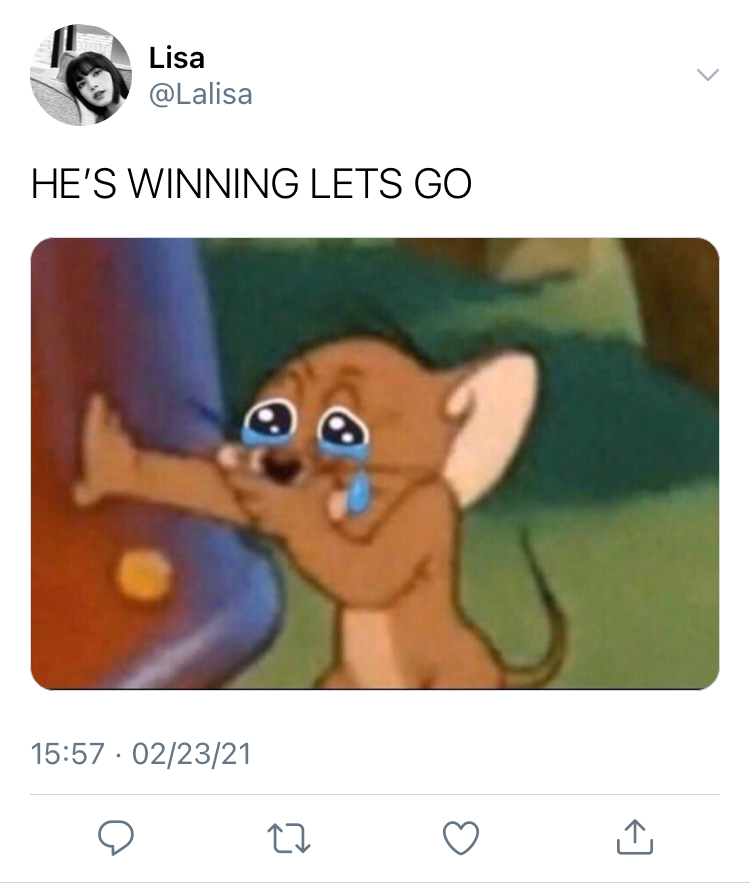750x883 pixels.
Task: Tap the blue teardrop on mouse's cheek
Action: (x=357, y=492)
